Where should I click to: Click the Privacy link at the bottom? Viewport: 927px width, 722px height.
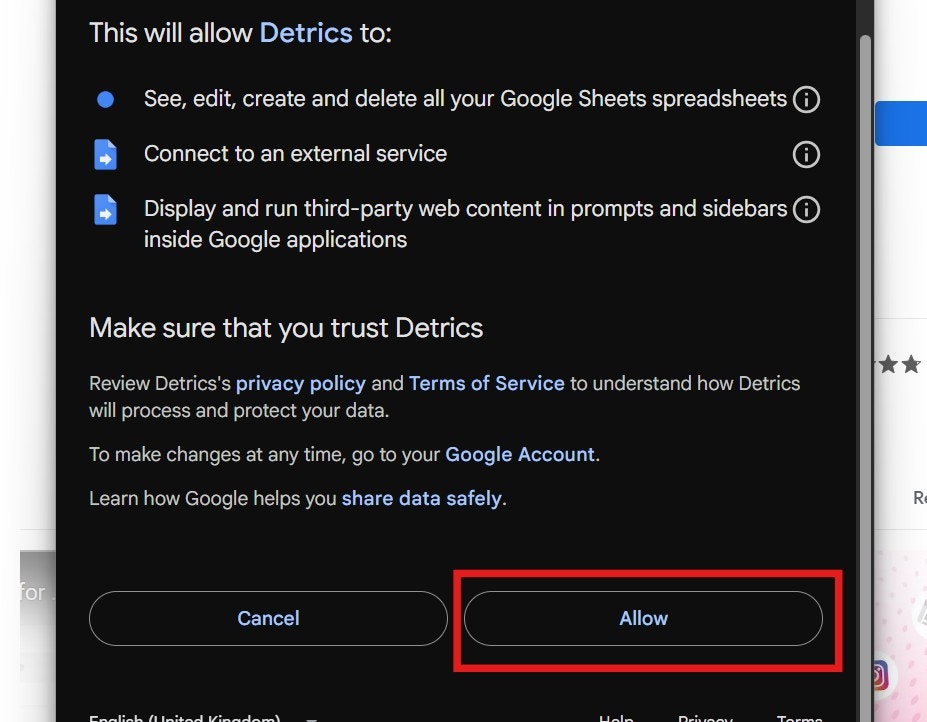(705, 717)
